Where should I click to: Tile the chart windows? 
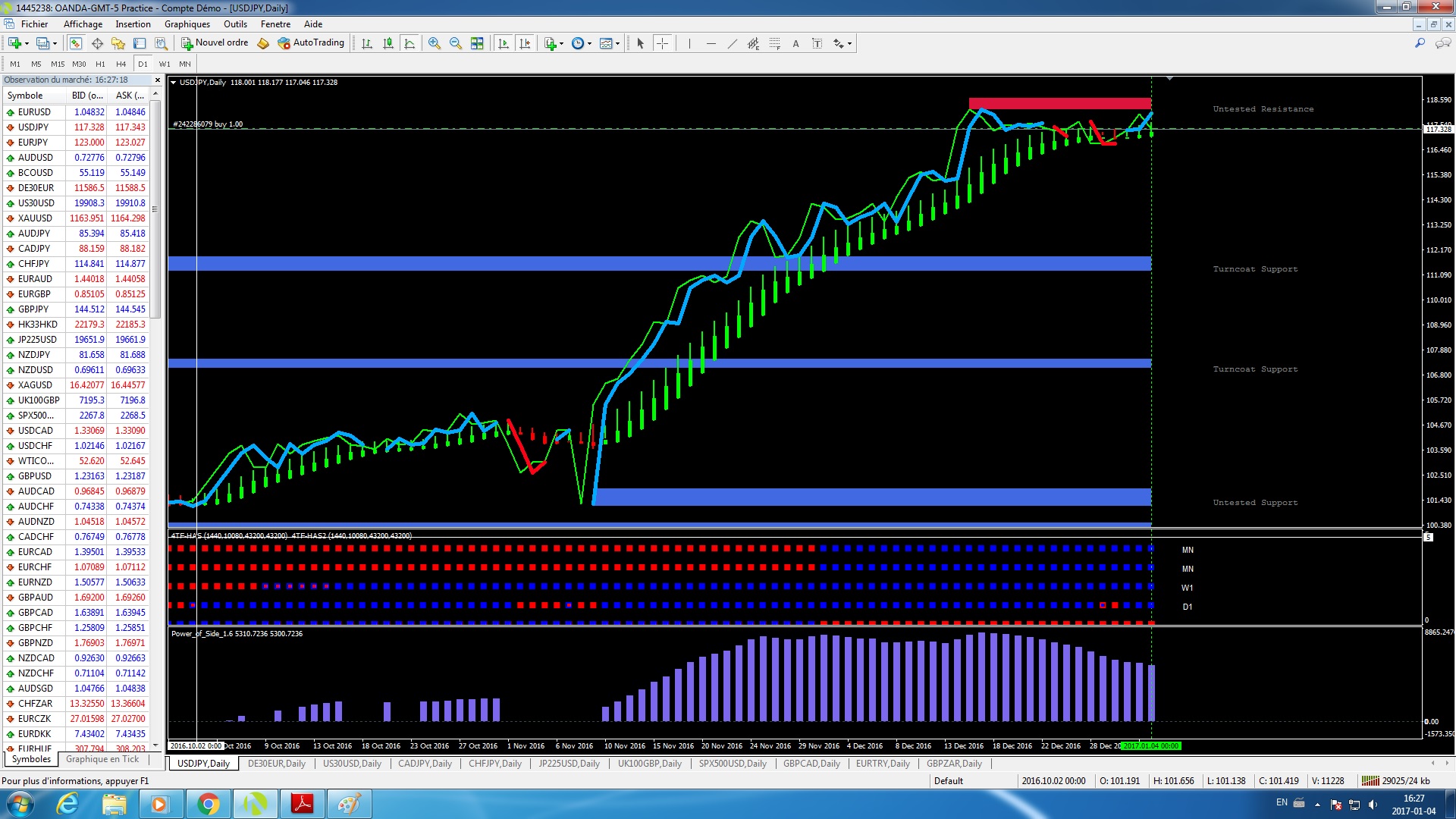click(x=477, y=43)
